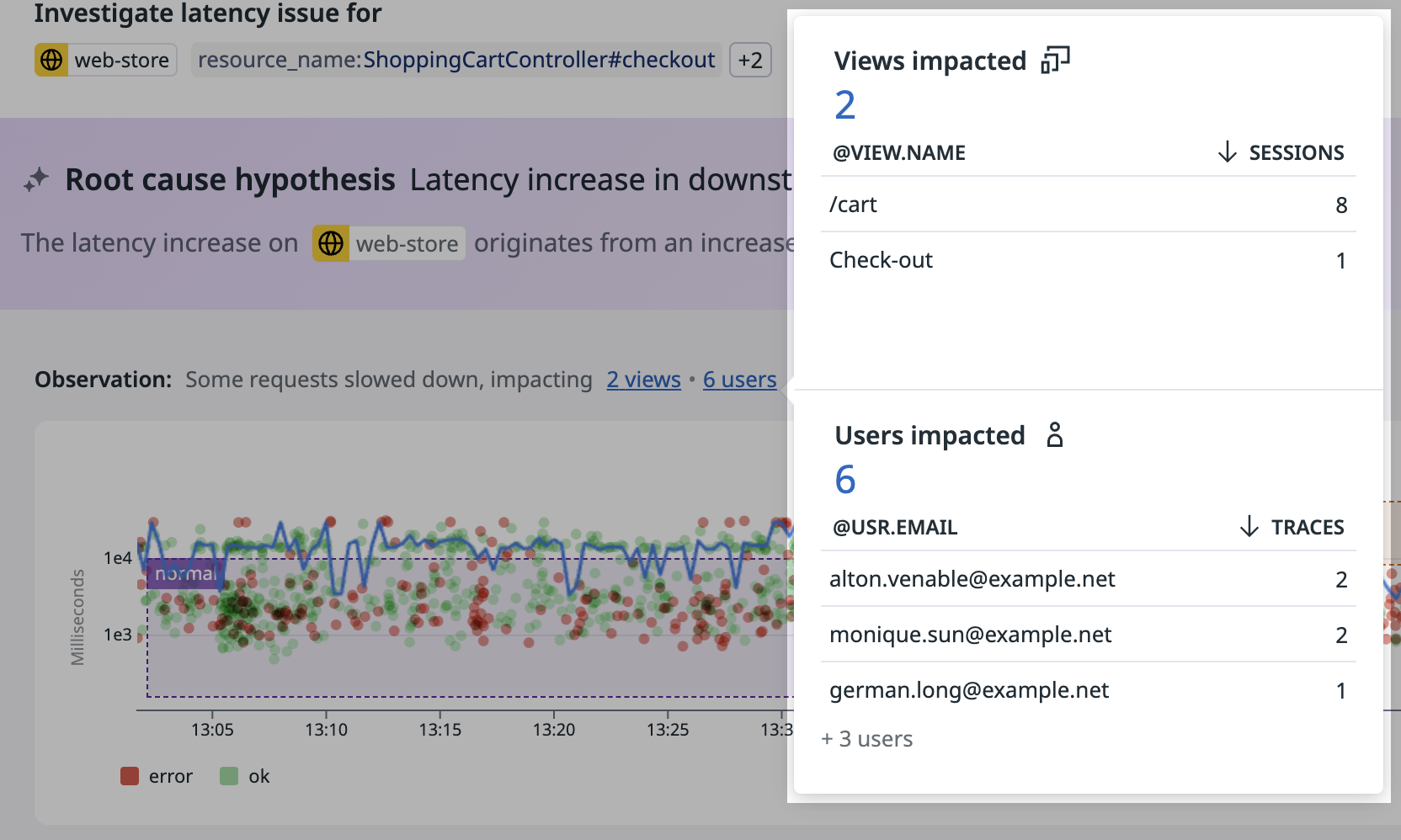Viewport: 1401px width, 840px height.
Task: Expand the +2 additional filters badge
Action: point(749,60)
